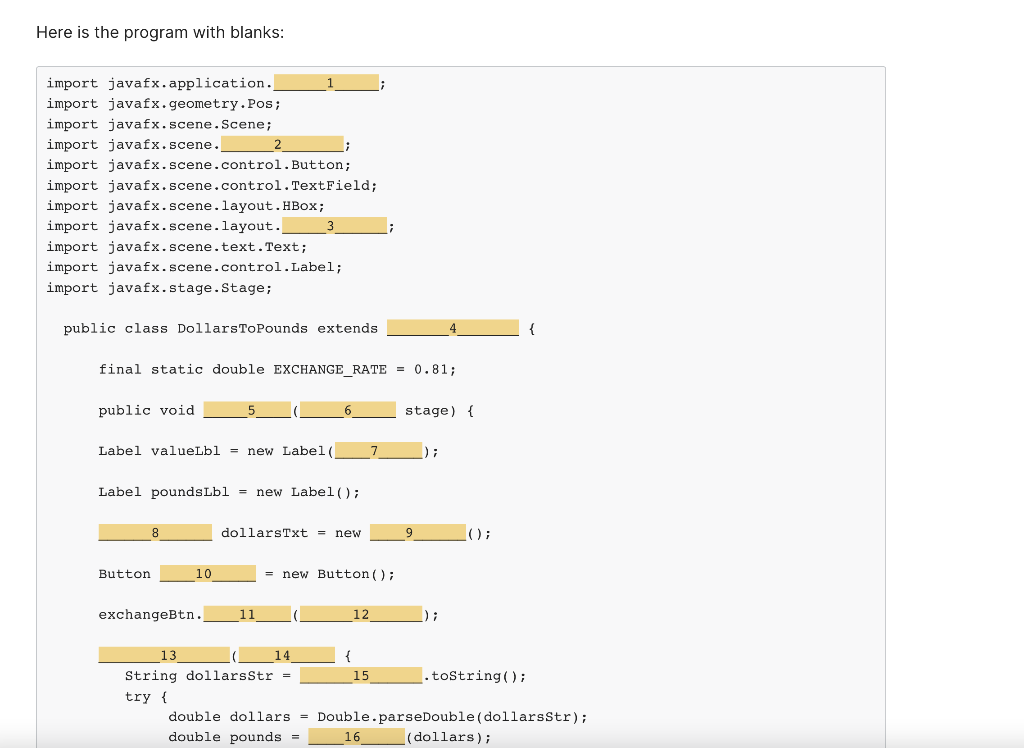Select blank 4 after extends keyword

452,328
